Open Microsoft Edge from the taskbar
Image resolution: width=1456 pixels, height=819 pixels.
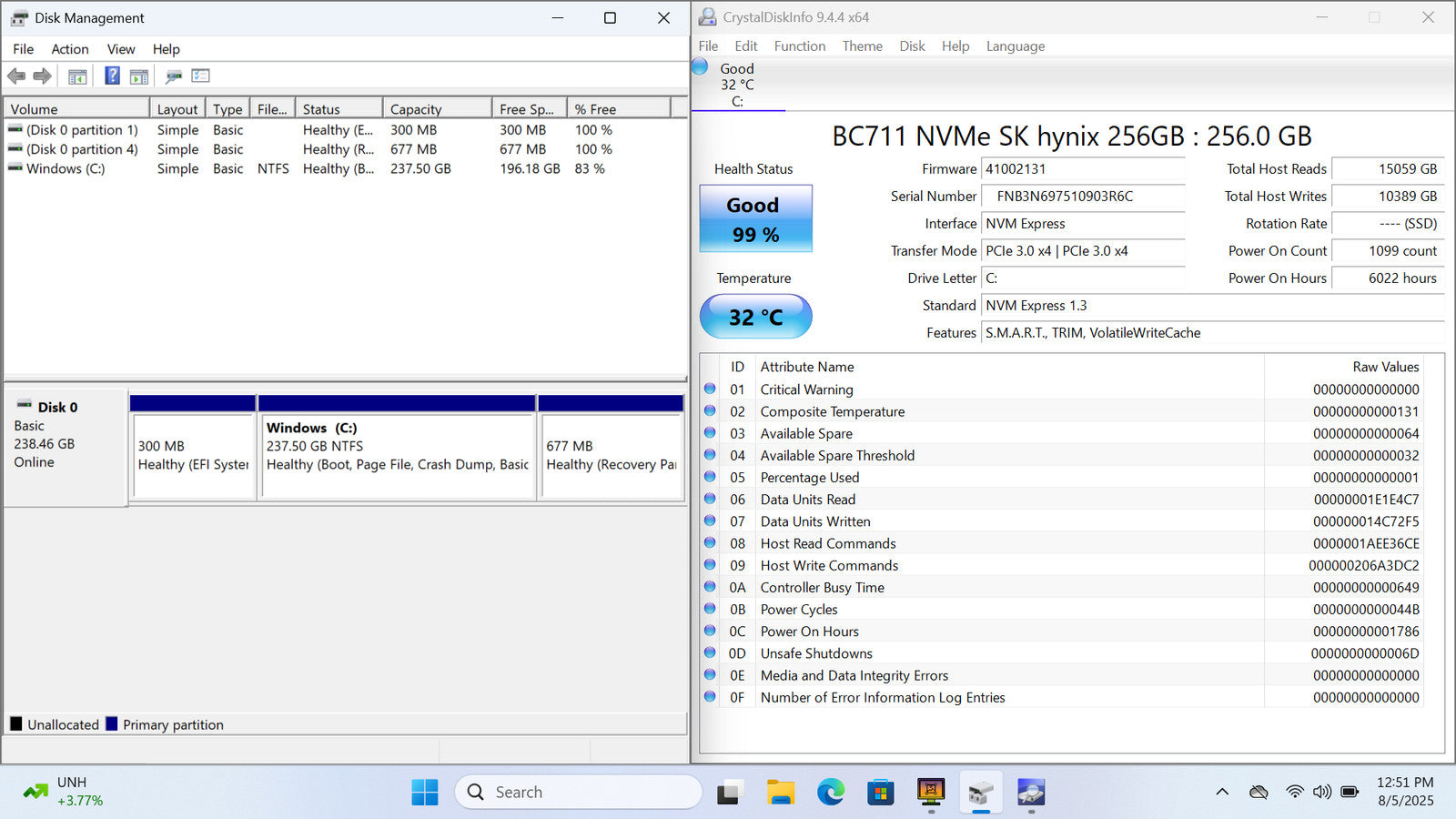[830, 793]
